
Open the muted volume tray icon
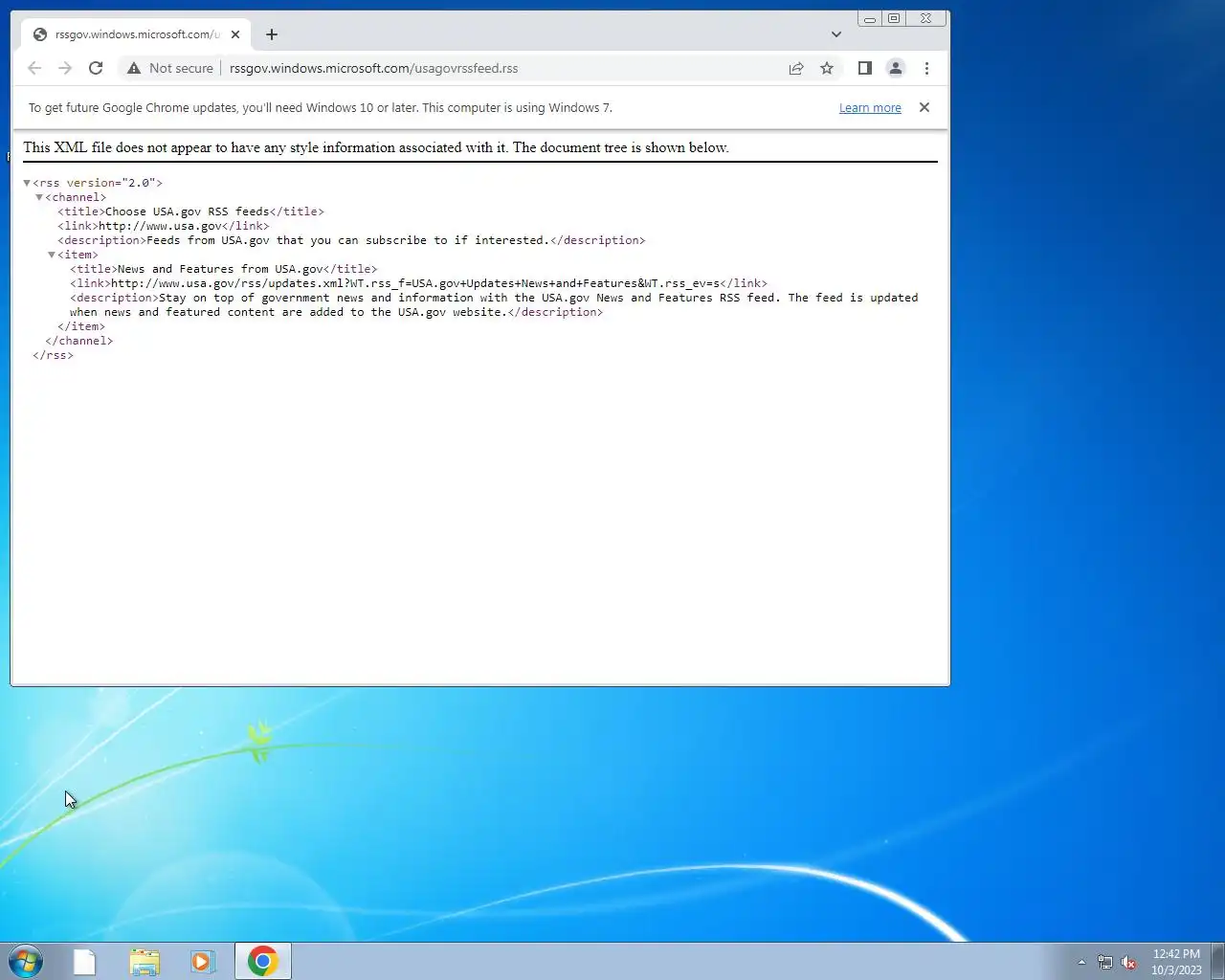[1129, 962]
